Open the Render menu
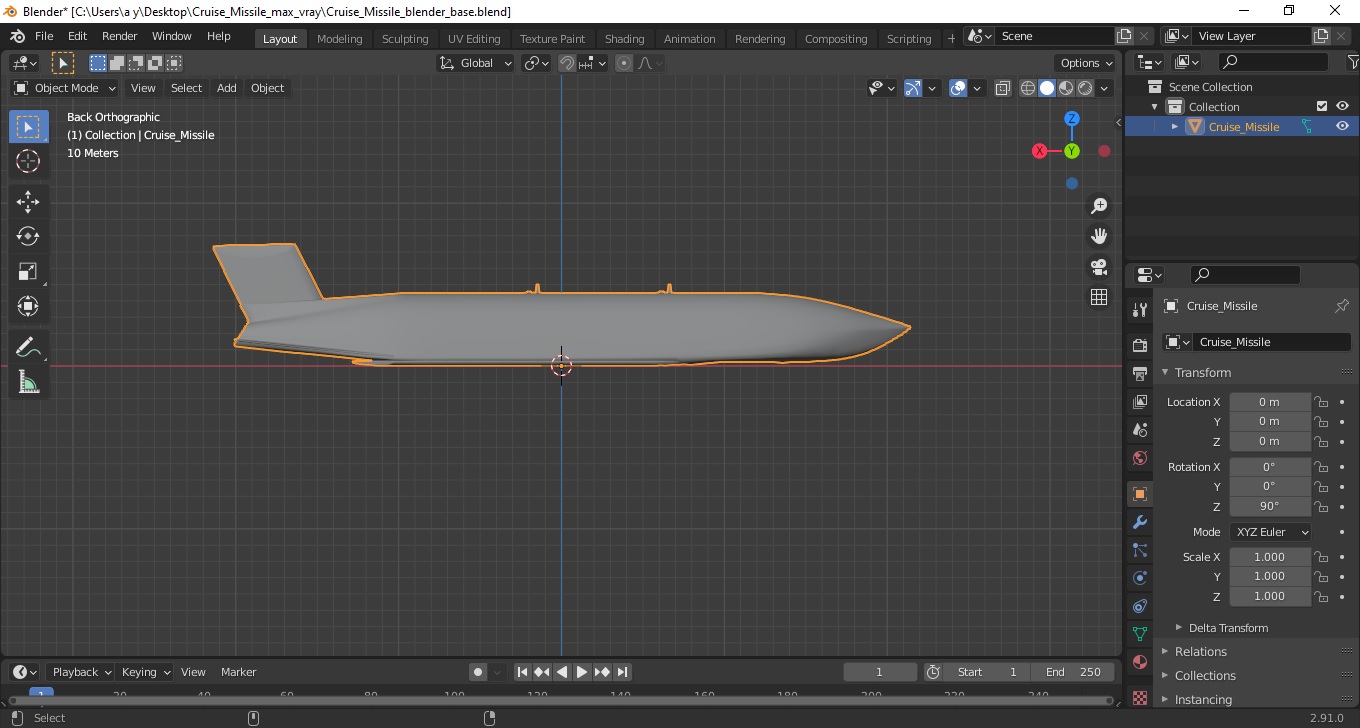The width and height of the screenshot is (1360, 728). (120, 36)
